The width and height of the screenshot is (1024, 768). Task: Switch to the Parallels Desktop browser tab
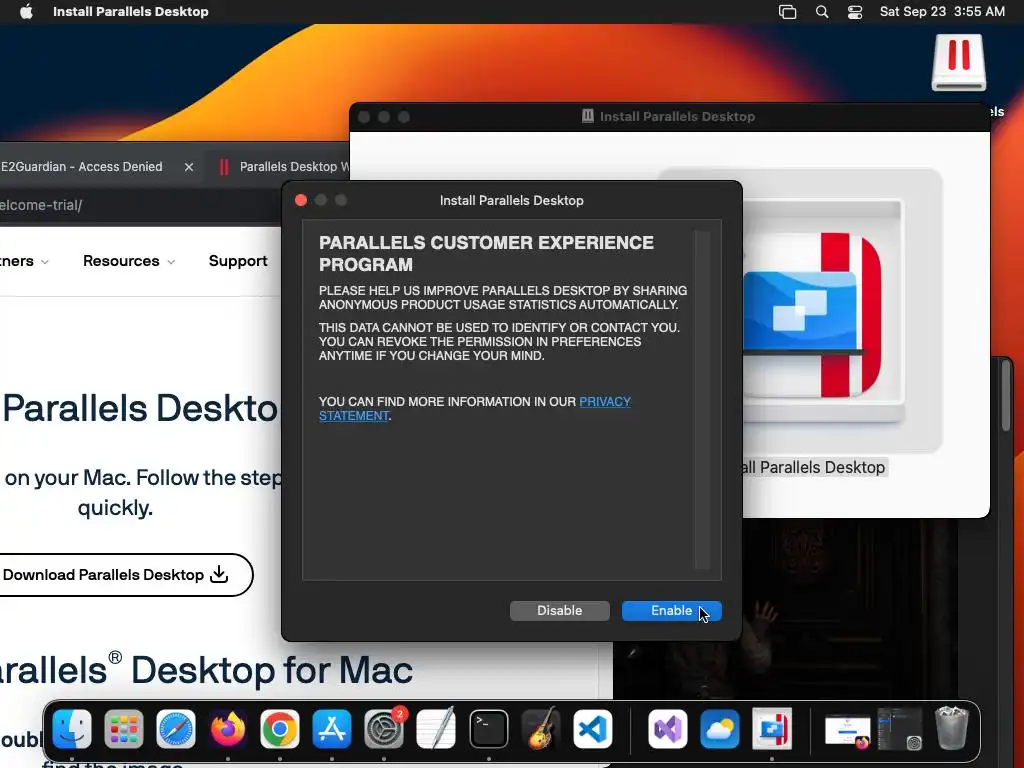[x=284, y=167]
